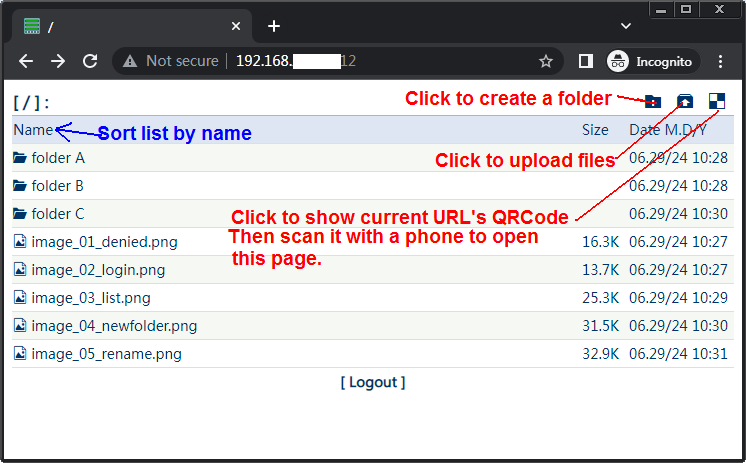Open folder C directory
Screen dimensions: 746x463
[x=58, y=214]
